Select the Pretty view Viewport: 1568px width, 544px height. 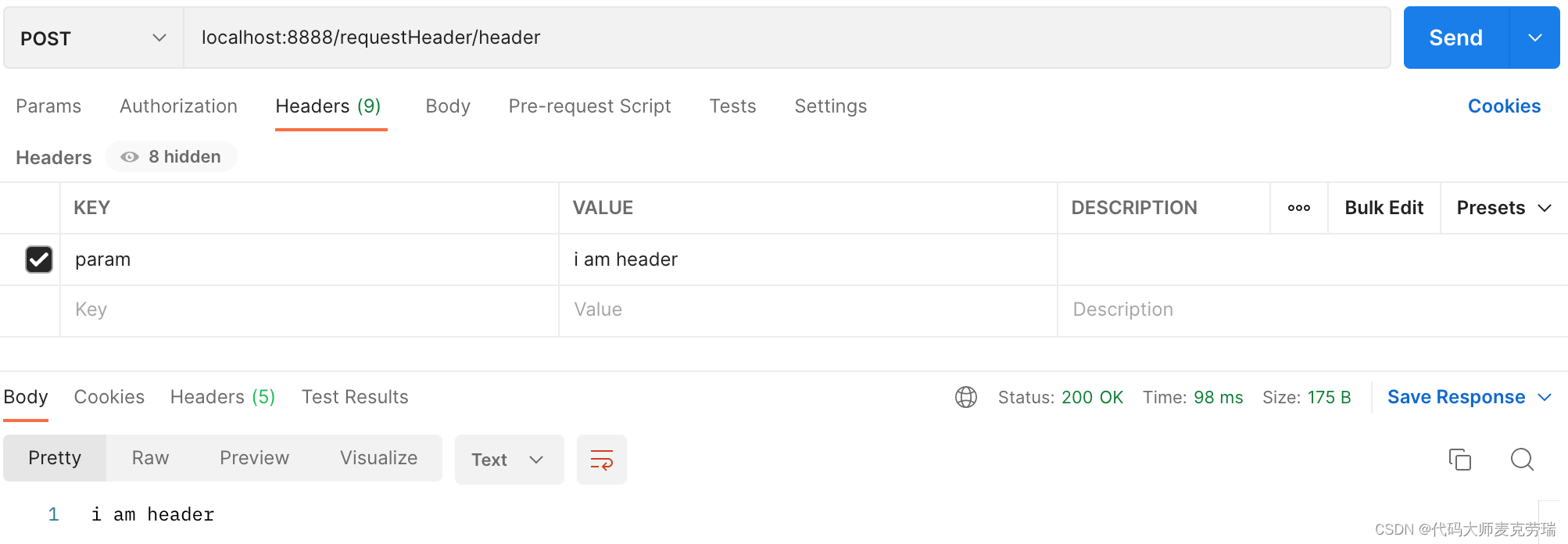point(55,458)
